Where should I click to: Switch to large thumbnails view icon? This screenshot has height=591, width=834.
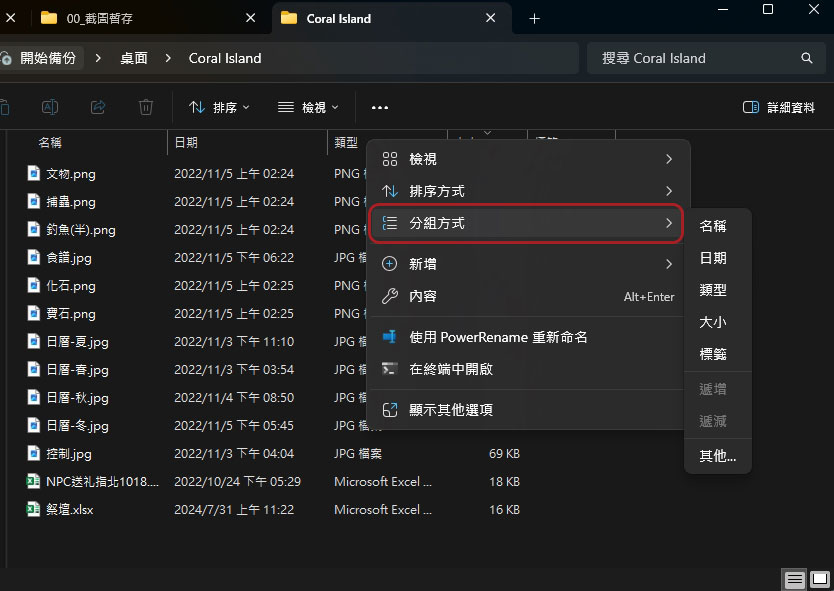[820, 579]
